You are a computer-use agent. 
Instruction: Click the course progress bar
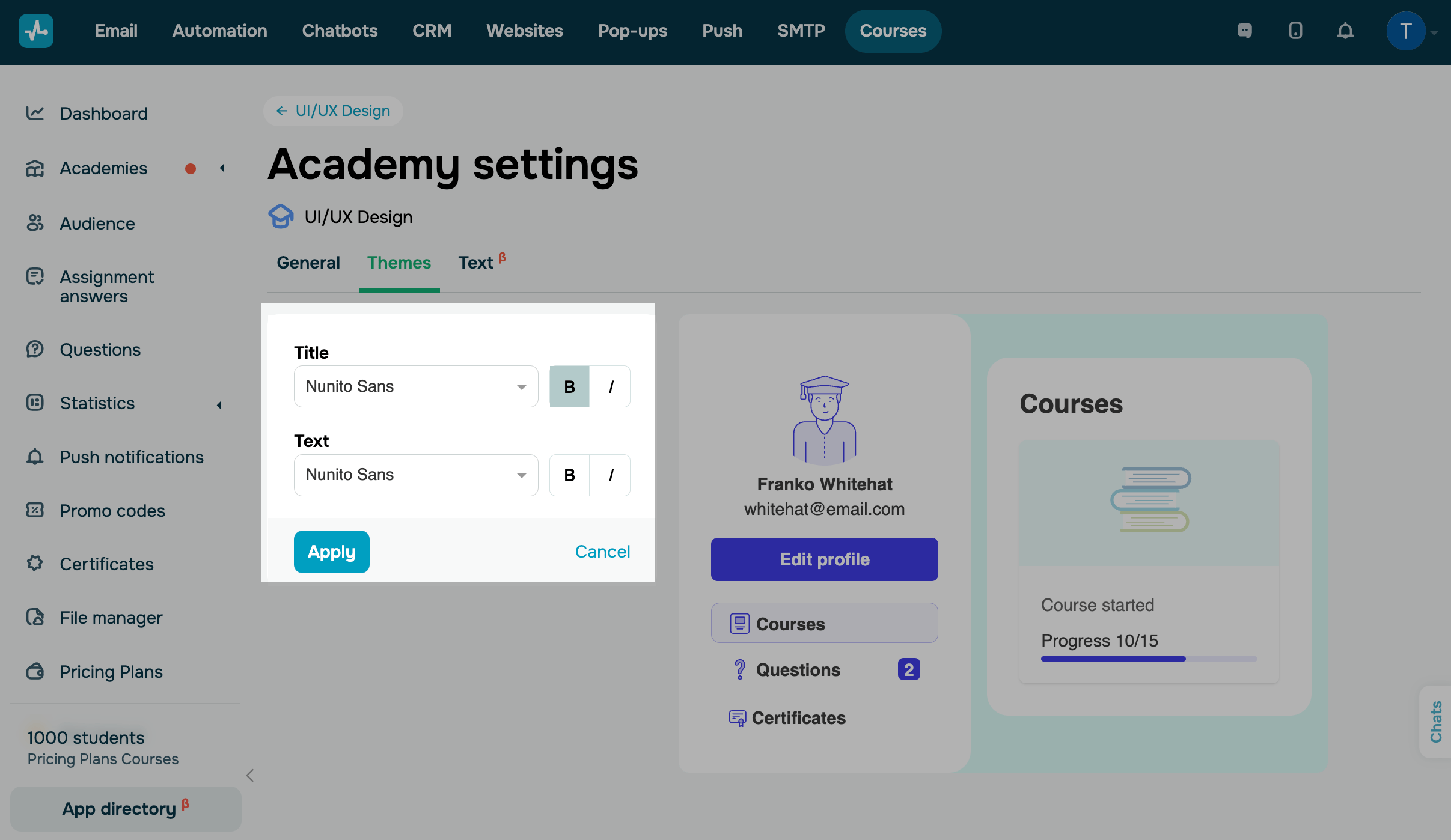pyautogui.click(x=1149, y=659)
